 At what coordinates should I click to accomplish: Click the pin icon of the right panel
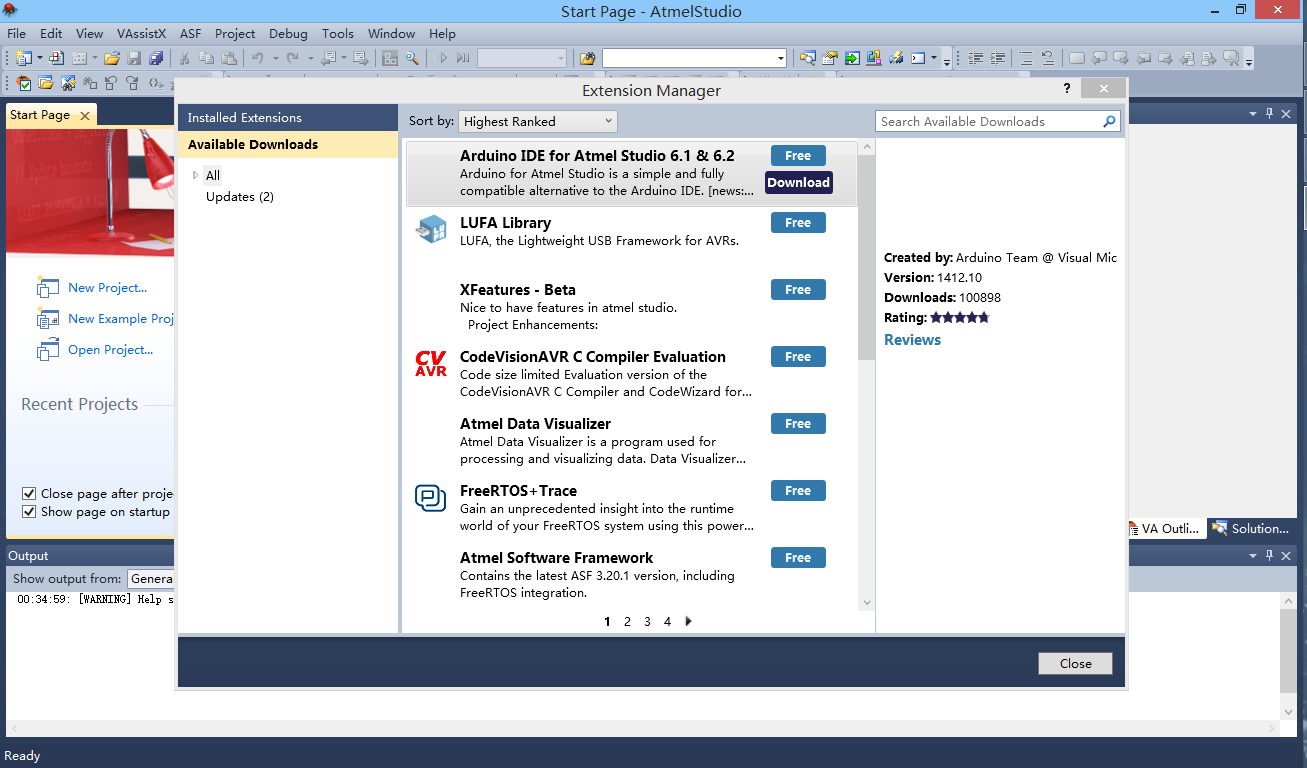coord(1270,114)
